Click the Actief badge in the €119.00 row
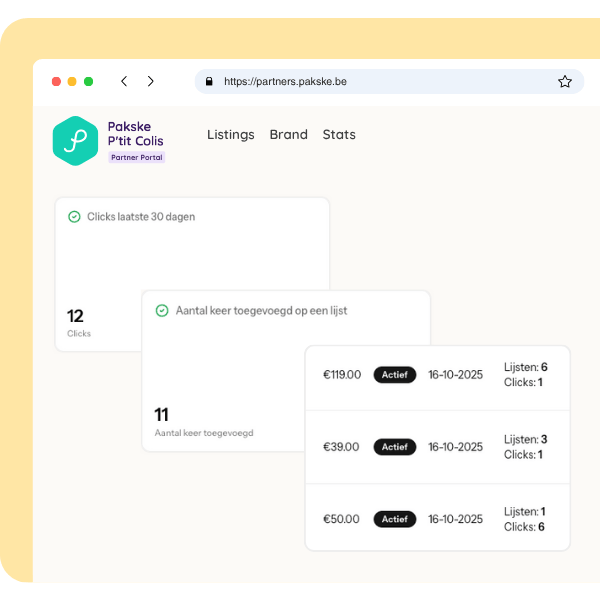The width and height of the screenshot is (600, 600). [x=395, y=375]
